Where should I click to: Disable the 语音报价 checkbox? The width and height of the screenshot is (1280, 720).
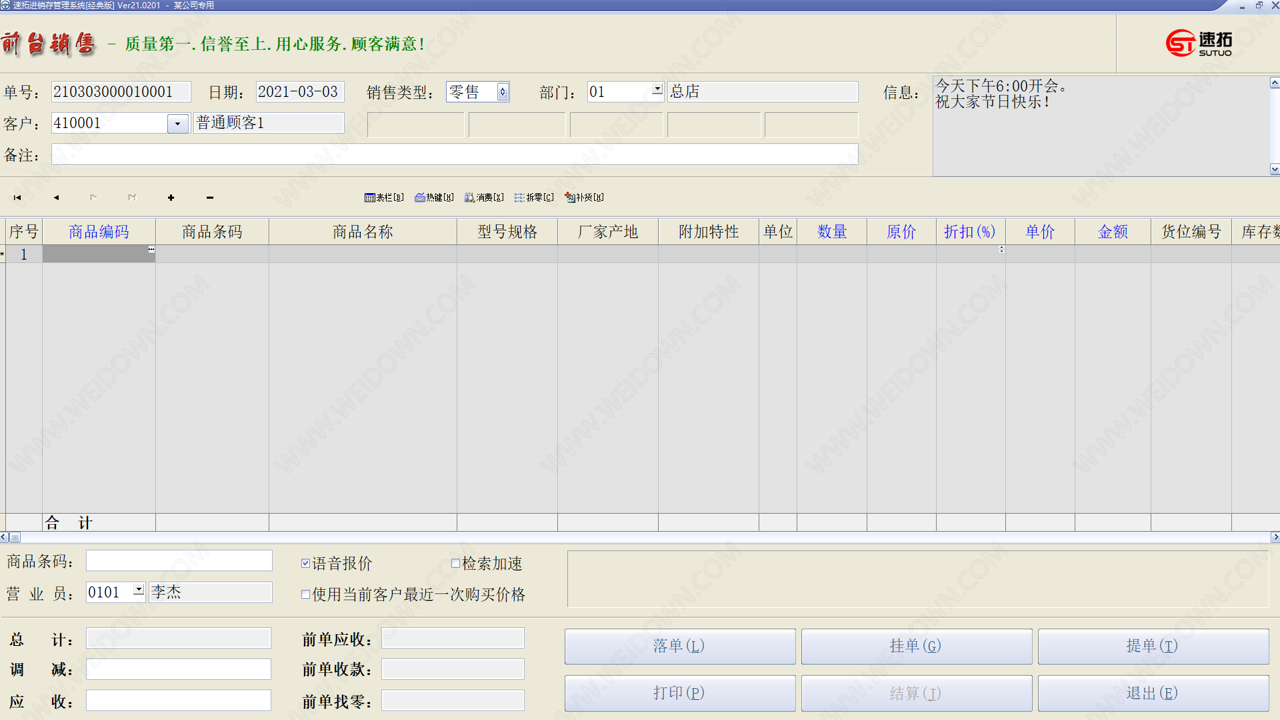click(306, 564)
